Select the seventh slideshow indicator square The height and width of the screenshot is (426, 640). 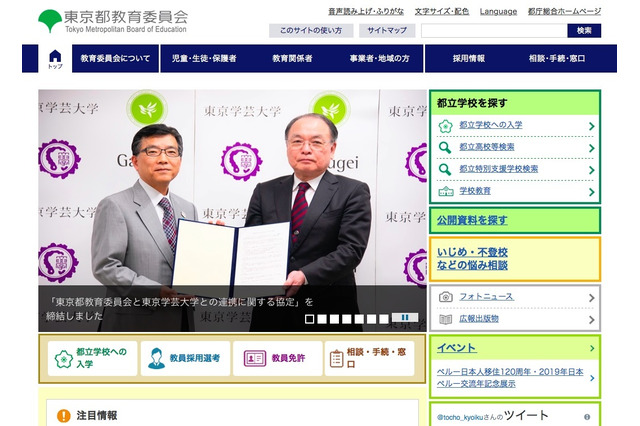(x=383, y=319)
